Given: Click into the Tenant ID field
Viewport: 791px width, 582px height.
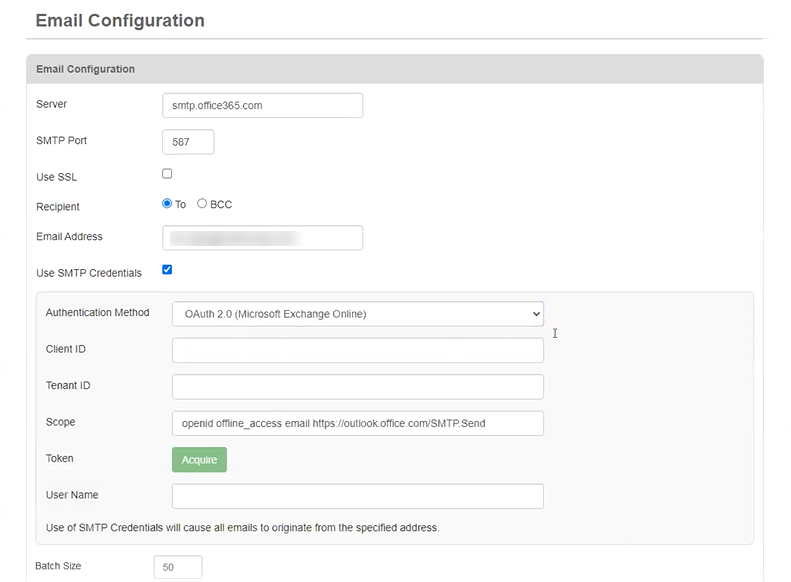Looking at the screenshot, I should point(357,386).
